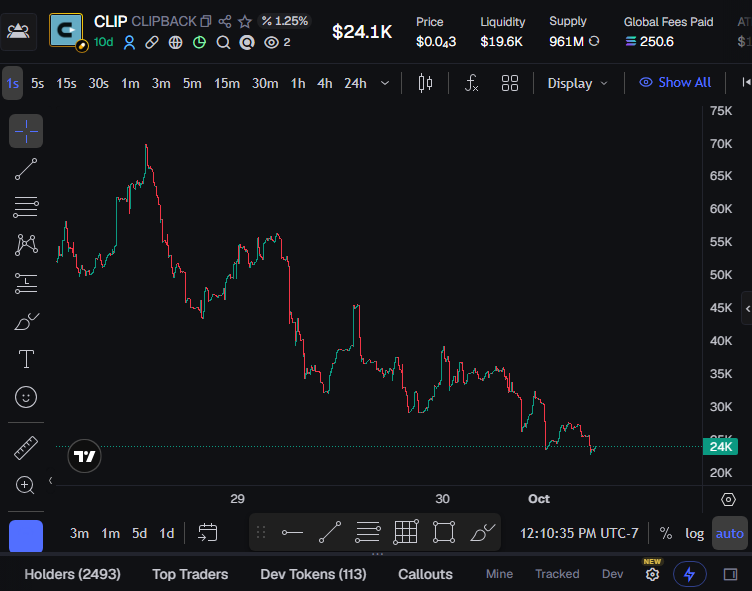
Task: Pick the rectangle tool in floating toolbar
Action: (x=444, y=532)
